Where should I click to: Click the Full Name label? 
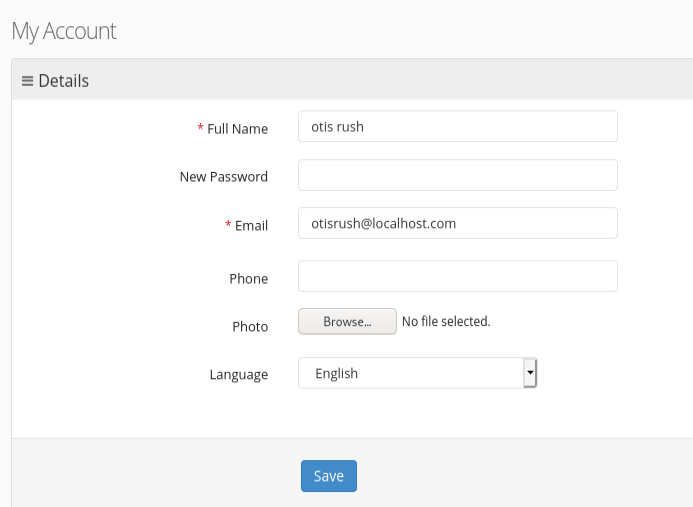click(x=237, y=129)
